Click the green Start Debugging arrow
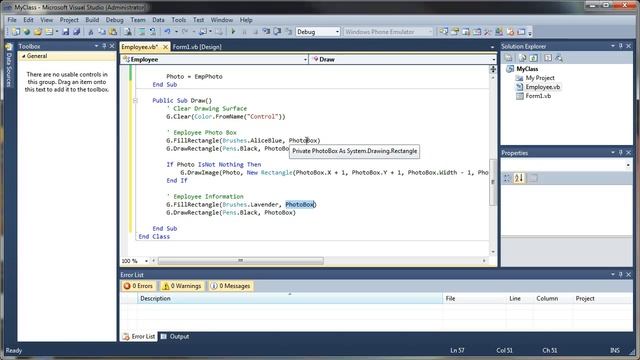This screenshot has height=360, width=640. click(233, 32)
